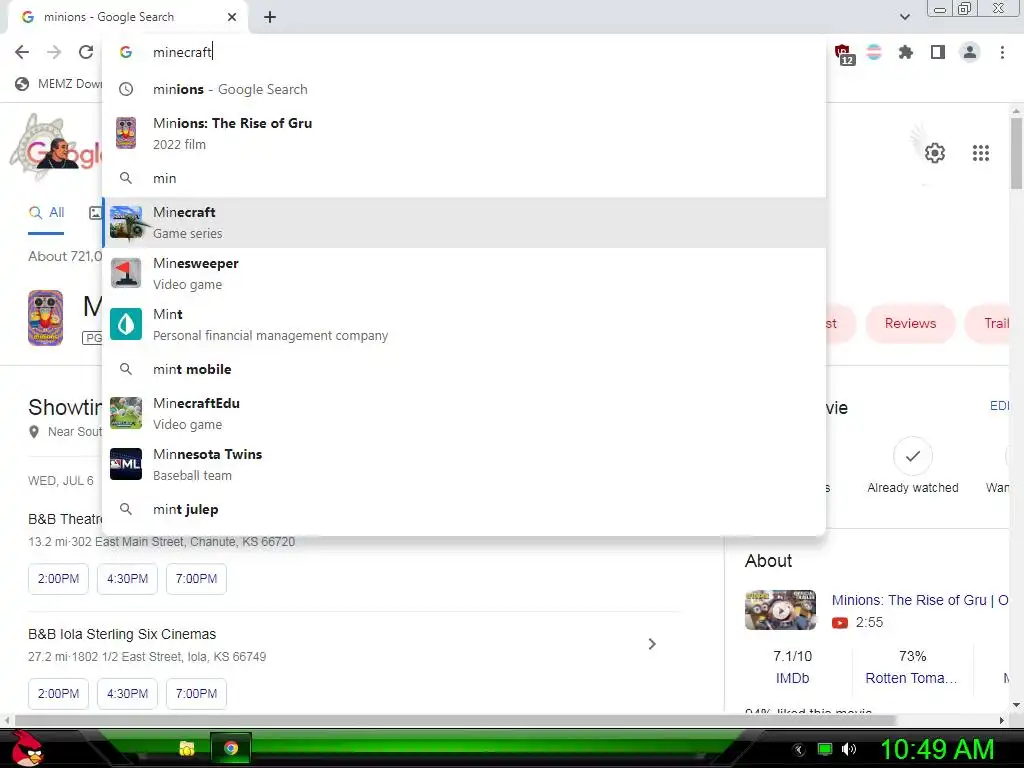Open the Chrome profile avatar
The height and width of the screenshot is (768, 1024).
970,52
